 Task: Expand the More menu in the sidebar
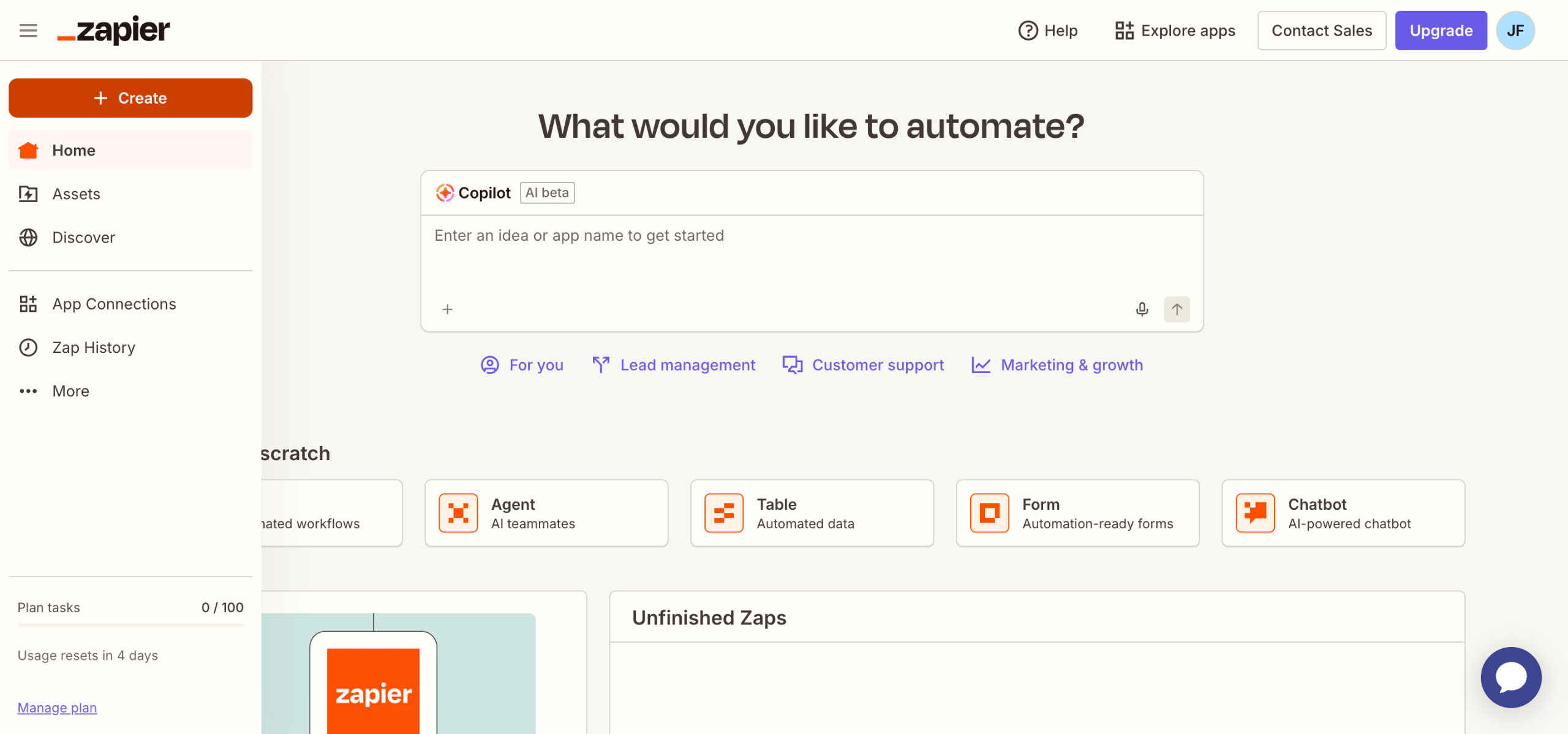(x=70, y=391)
